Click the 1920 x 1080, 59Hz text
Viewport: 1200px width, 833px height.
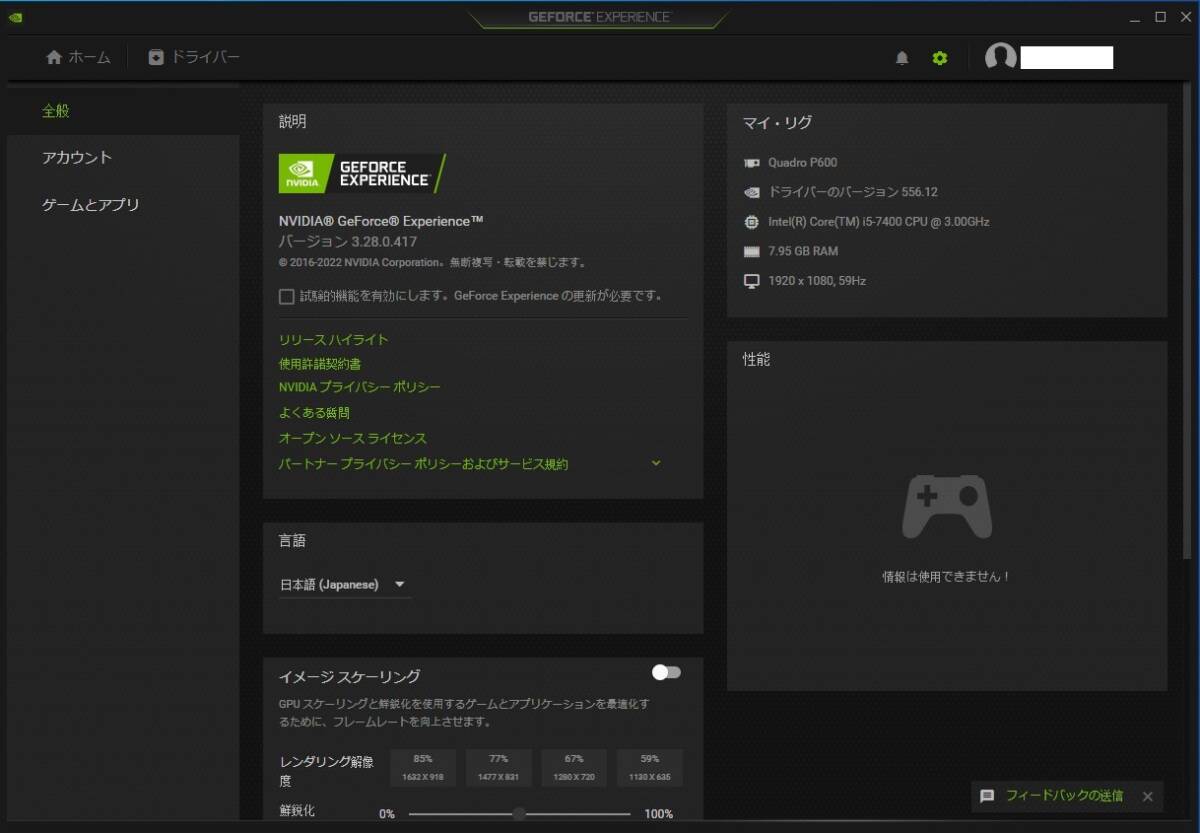click(x=817, y=281)
